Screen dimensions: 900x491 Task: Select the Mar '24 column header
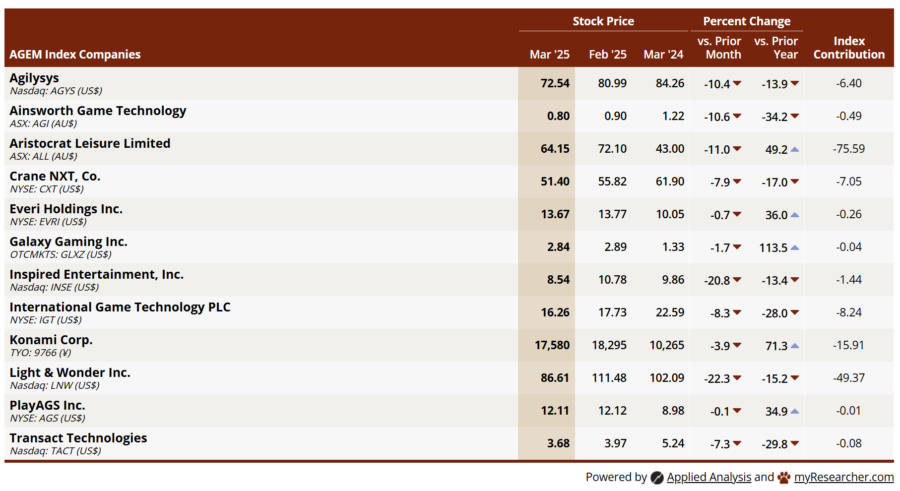(664, 55)
